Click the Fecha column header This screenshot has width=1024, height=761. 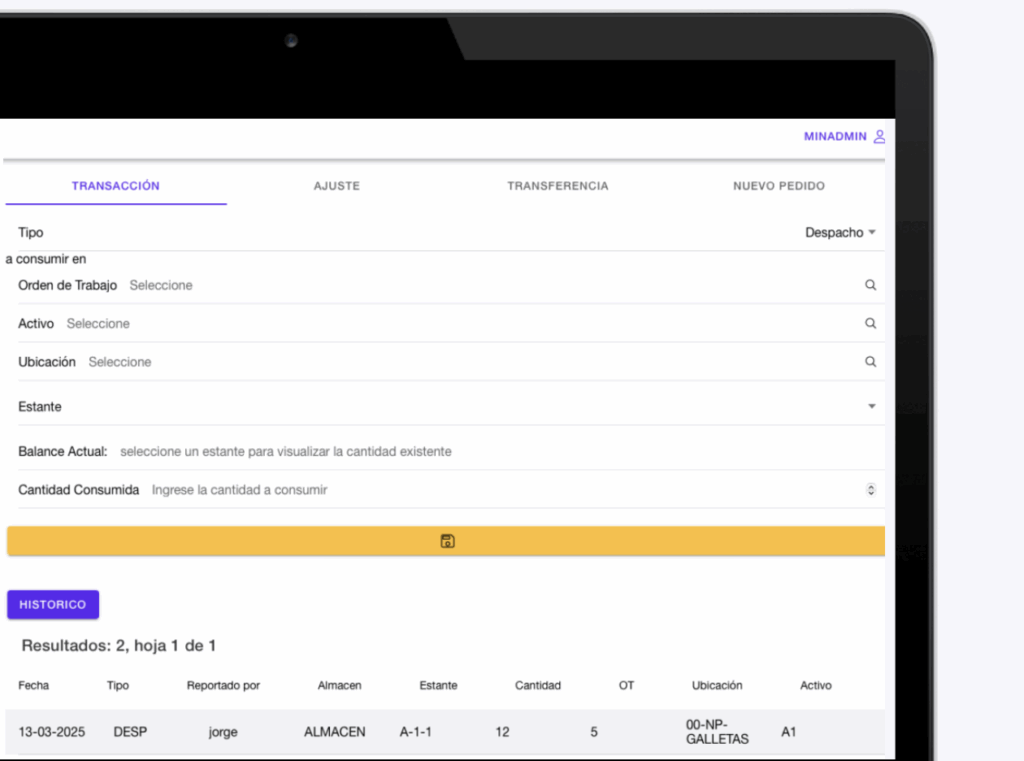point(33,685)
